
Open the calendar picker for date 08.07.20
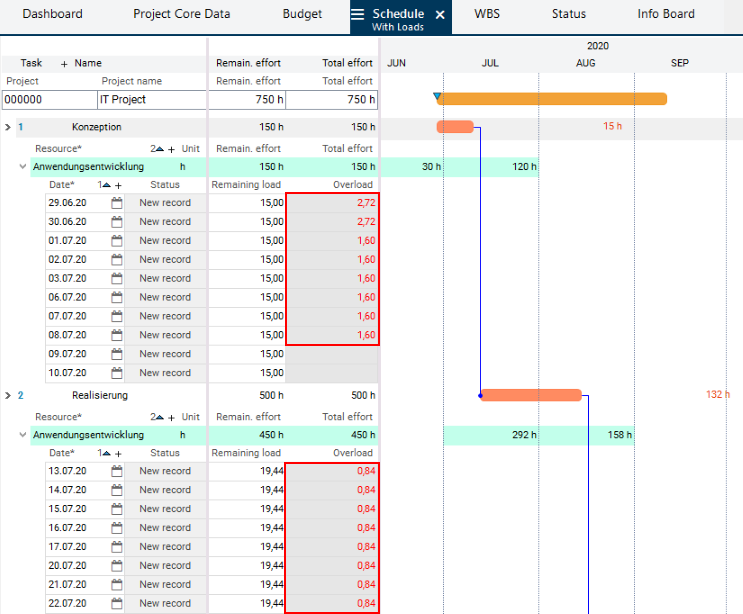(x=116, y=335)
